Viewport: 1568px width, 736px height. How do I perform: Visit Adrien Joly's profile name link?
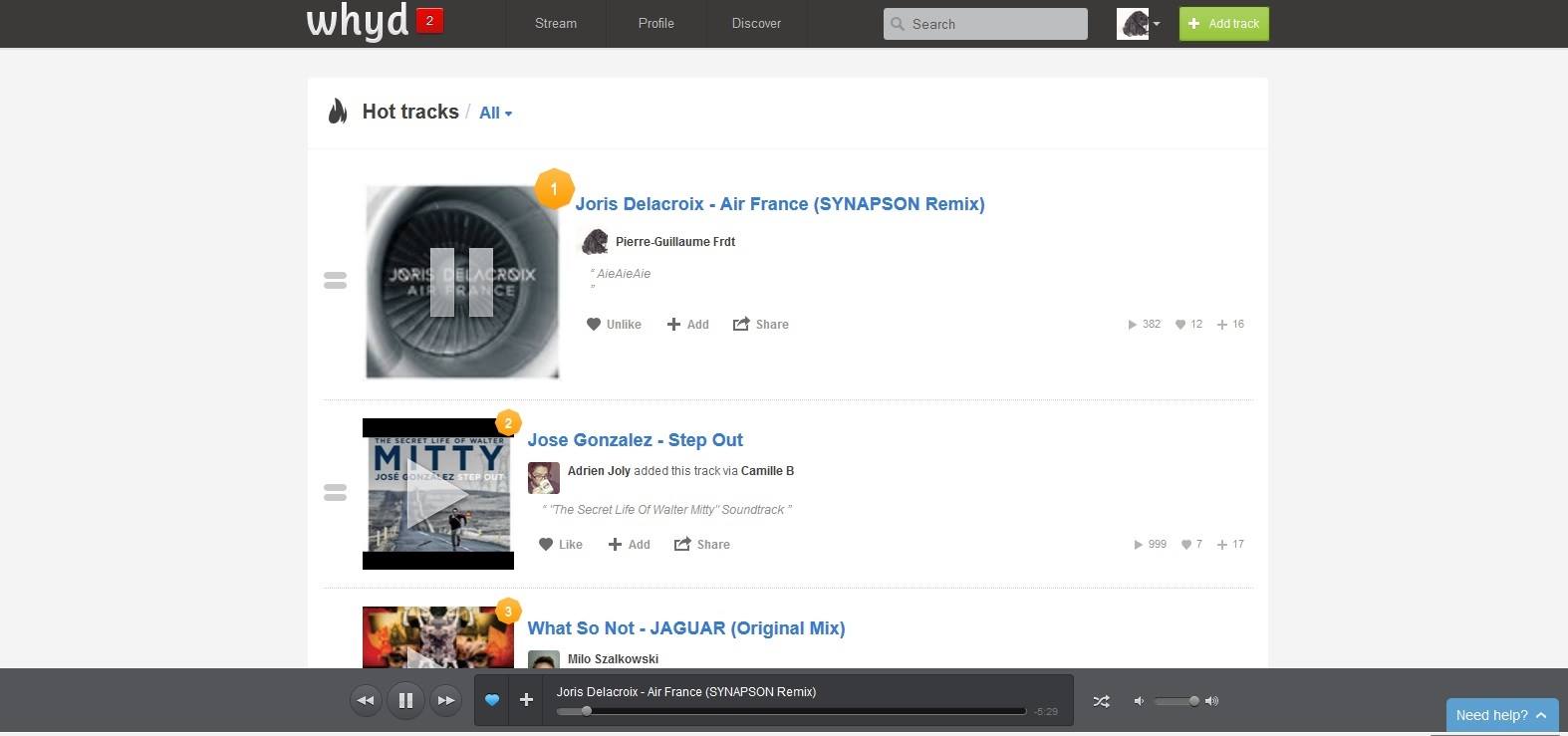600,471
